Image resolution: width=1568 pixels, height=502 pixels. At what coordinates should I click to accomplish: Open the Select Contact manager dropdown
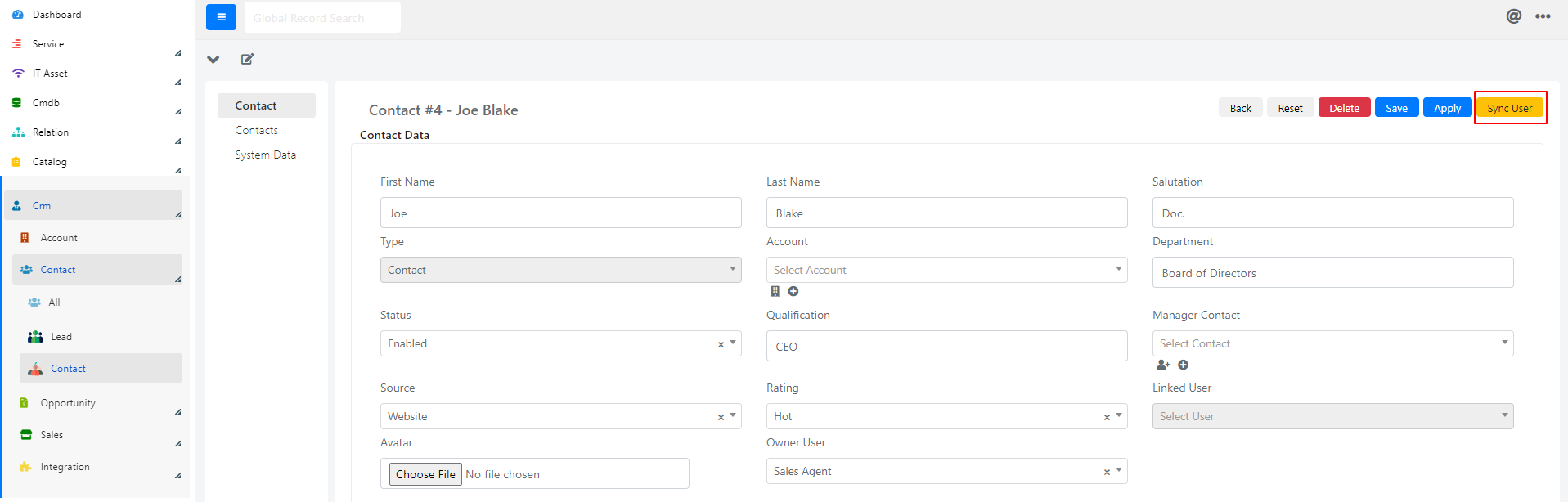tap(1333, 343)
